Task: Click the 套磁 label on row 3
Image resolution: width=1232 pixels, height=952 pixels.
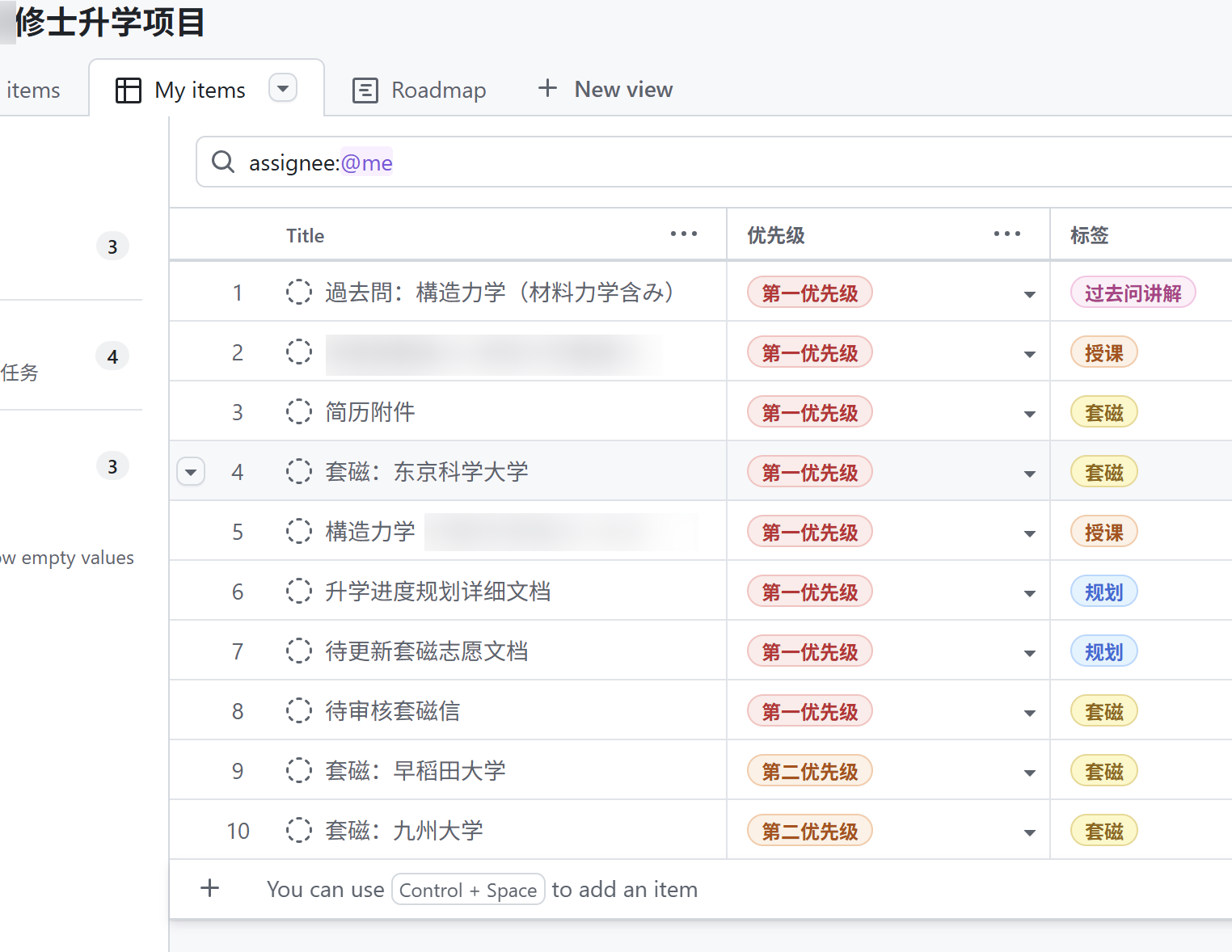Action: [x=1103, y=412]
